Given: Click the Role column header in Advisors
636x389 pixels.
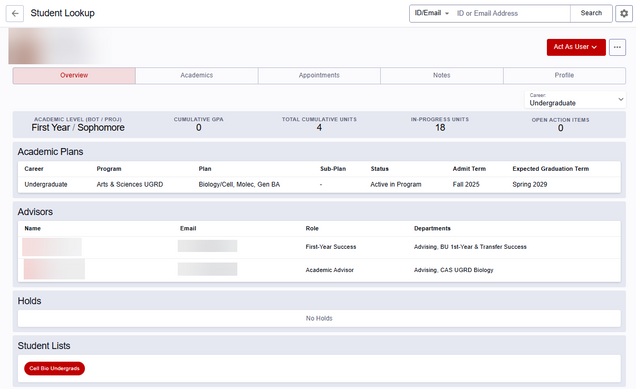Looking at the screenshot, I should coord(312,228).
